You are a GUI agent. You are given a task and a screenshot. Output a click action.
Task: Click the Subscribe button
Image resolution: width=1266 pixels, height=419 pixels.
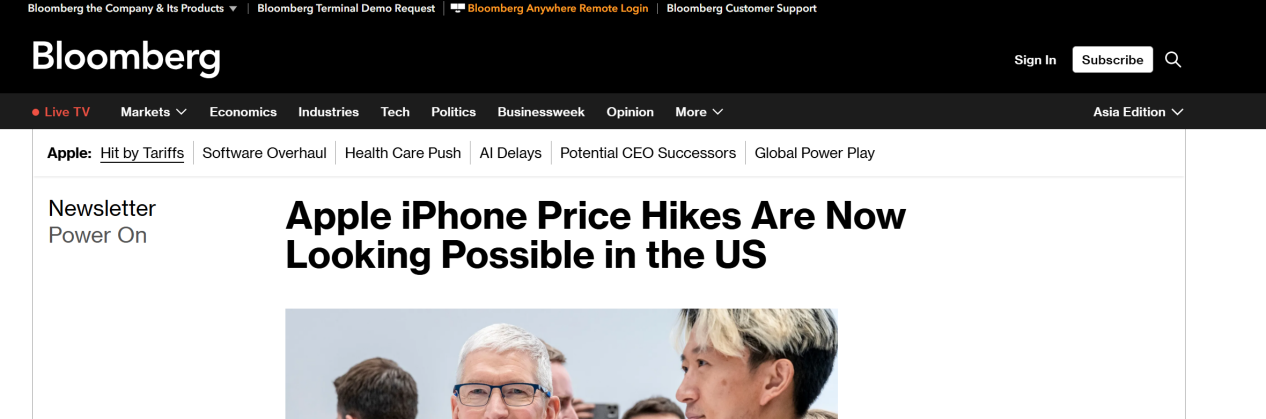(x=1112, y=60)
